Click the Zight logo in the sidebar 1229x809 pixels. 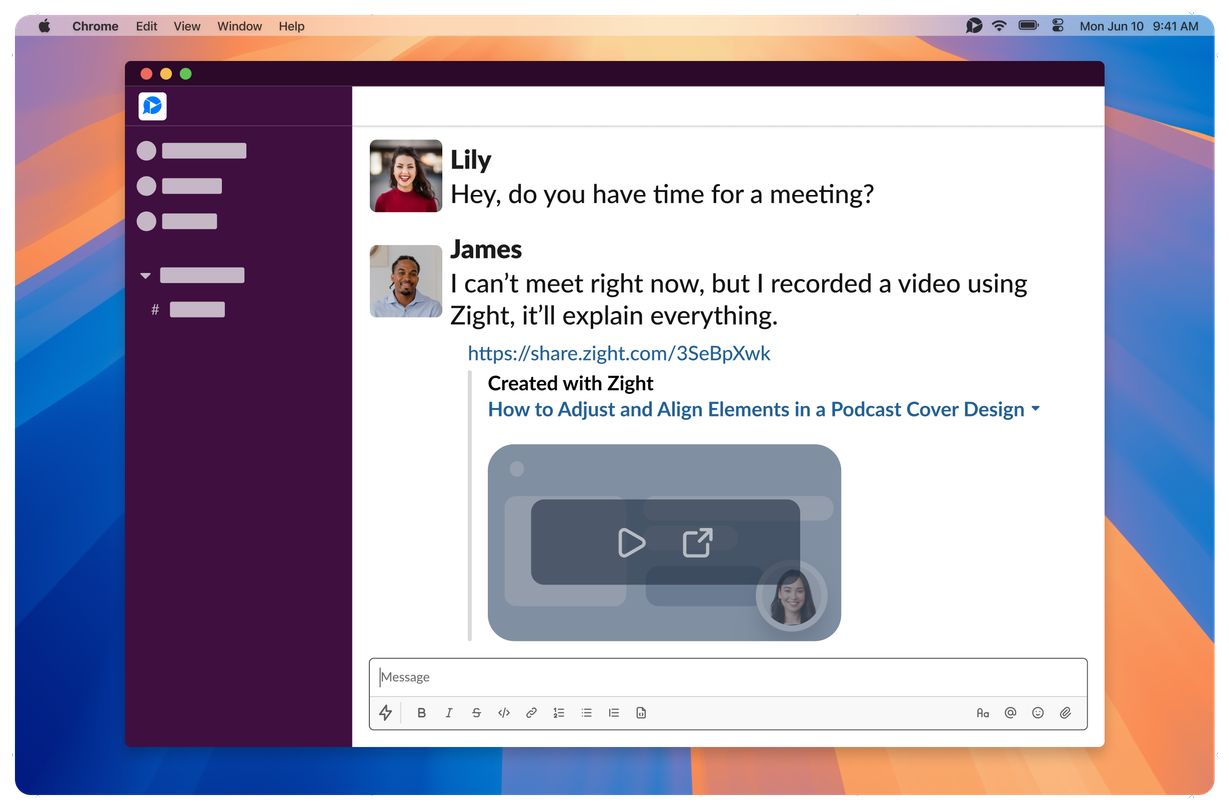coord(152,106)
